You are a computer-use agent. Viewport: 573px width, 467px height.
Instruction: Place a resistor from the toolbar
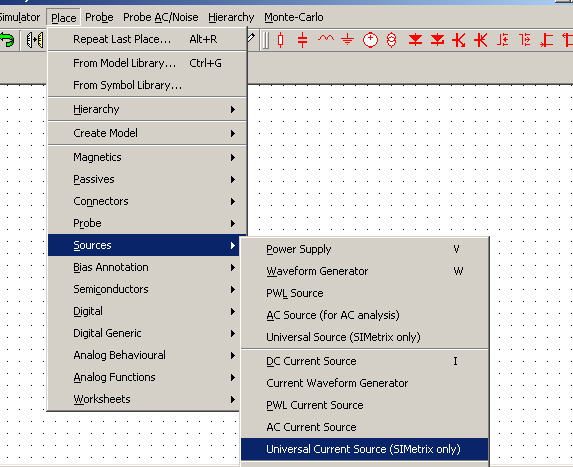280,40
